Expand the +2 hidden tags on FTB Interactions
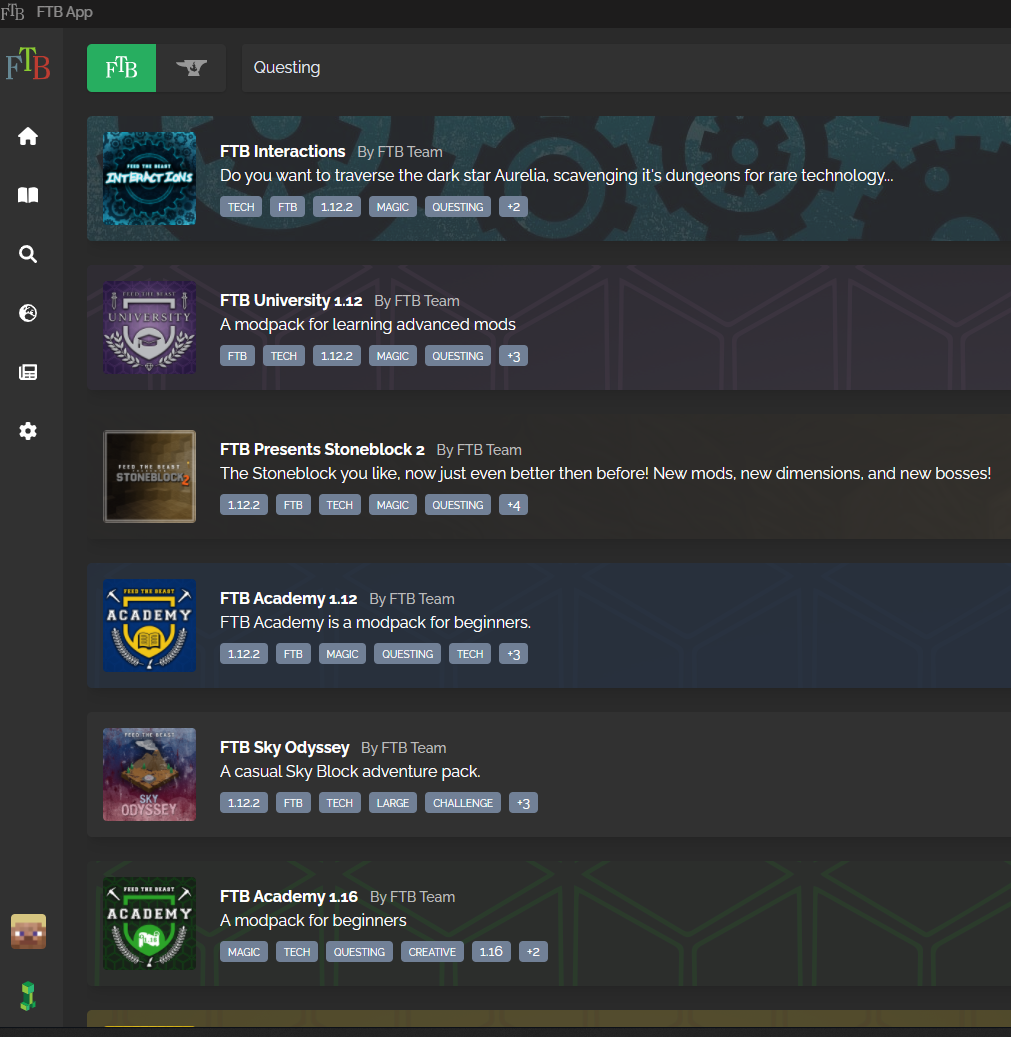 [513, 207]
